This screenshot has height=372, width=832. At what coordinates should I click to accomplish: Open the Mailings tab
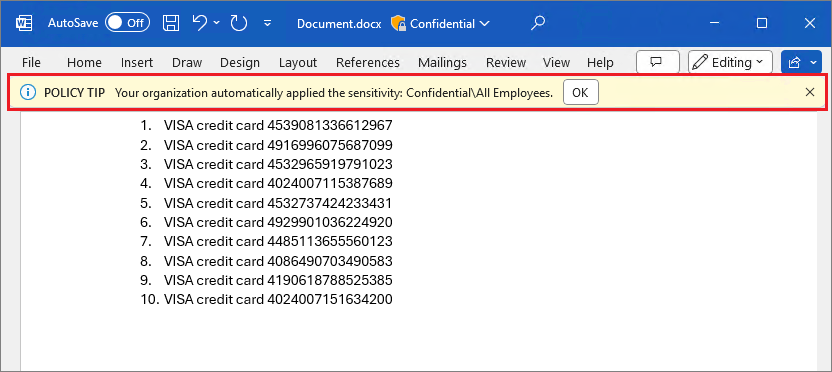coord(443,63)
